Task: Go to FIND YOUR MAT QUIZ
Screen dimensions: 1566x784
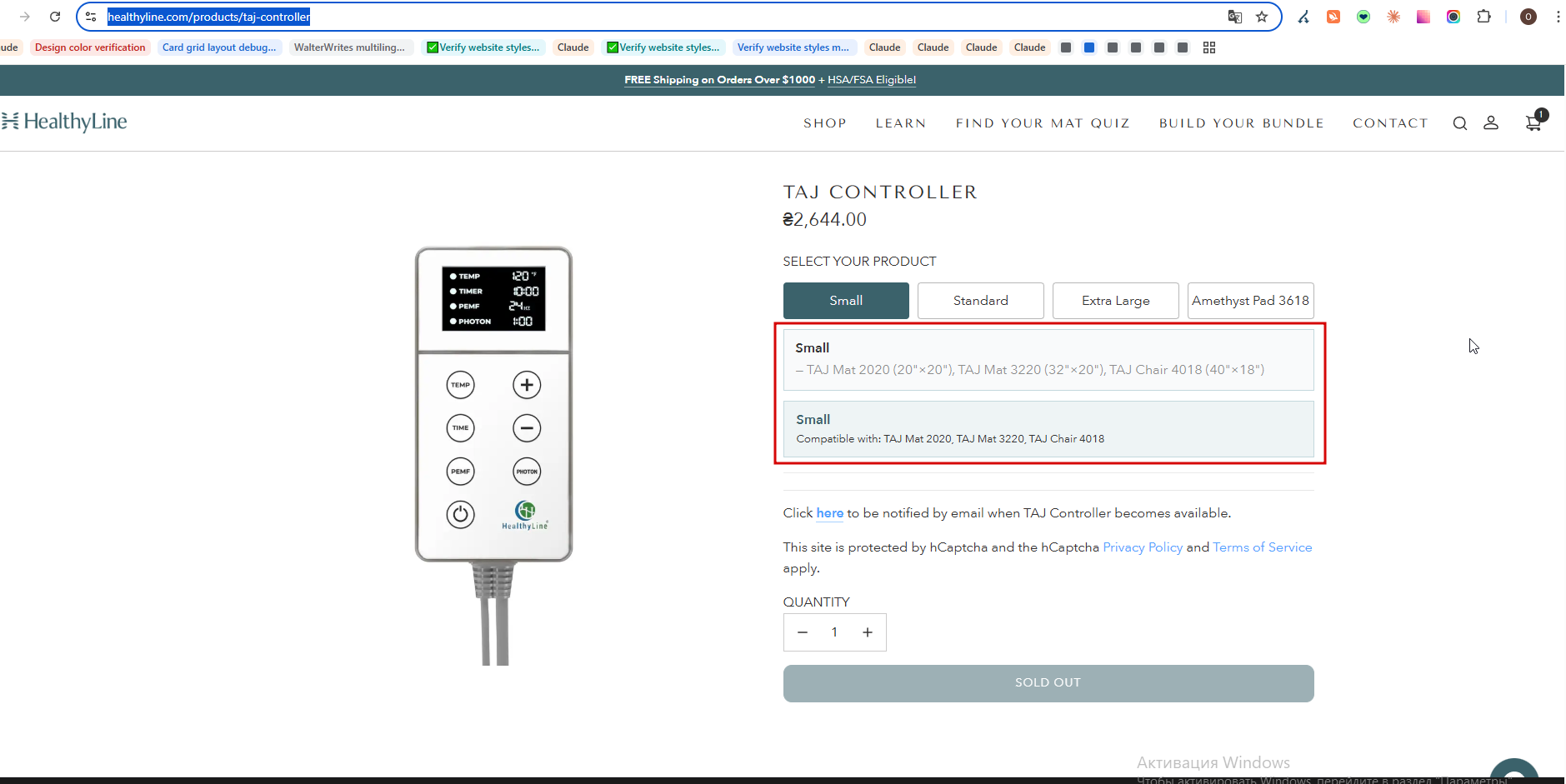Action: point(1043,123)
